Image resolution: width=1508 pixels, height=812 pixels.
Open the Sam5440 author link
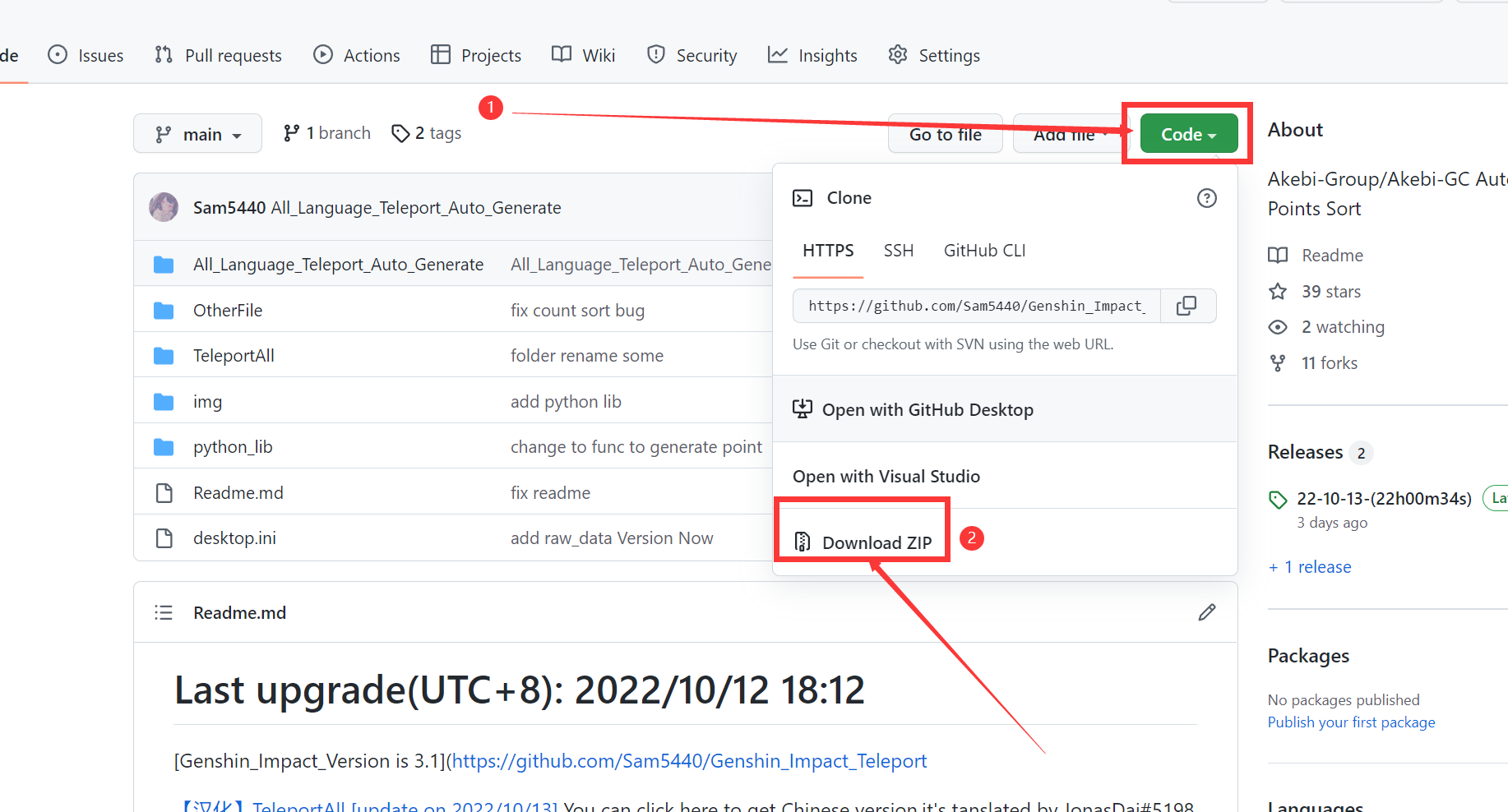point(229,208)
